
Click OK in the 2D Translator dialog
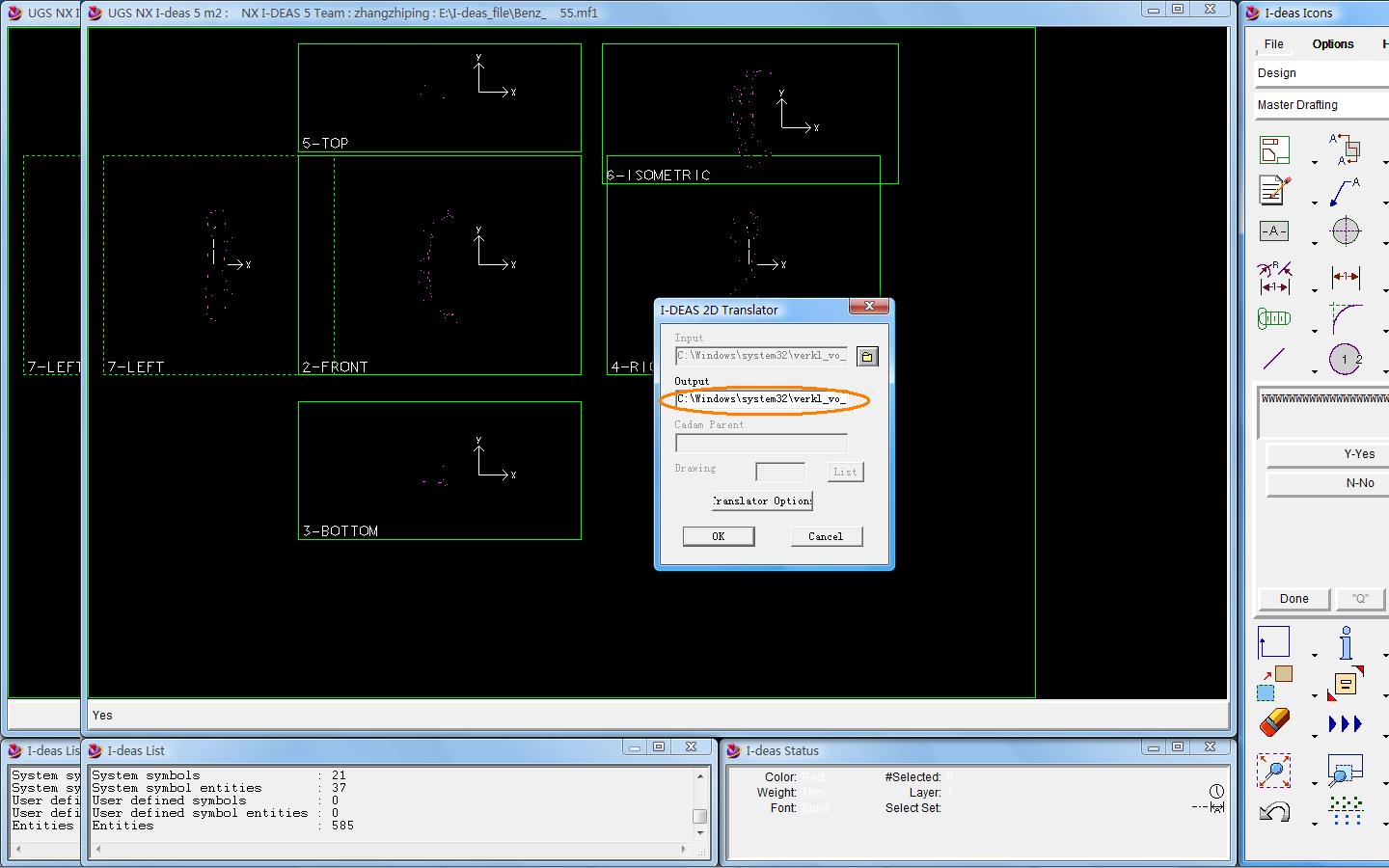pos(719,536)
